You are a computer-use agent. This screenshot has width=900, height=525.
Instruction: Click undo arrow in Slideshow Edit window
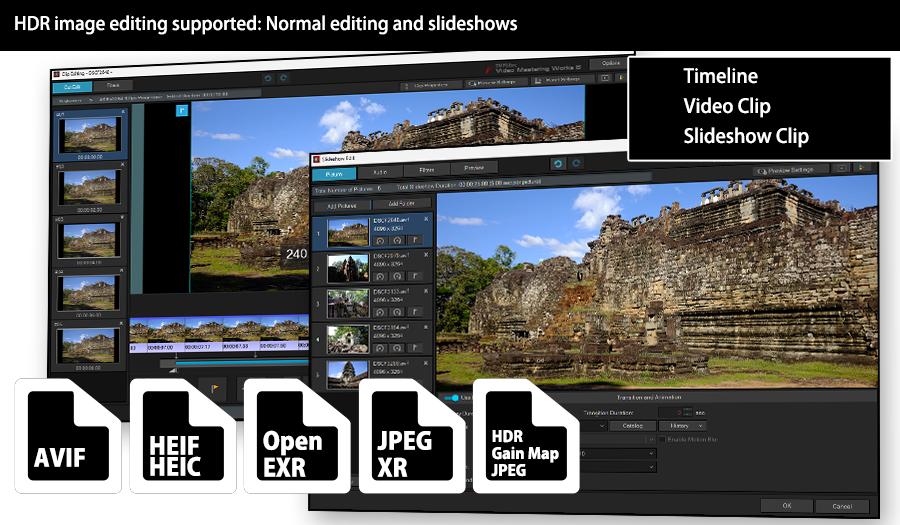click(557, 164)
